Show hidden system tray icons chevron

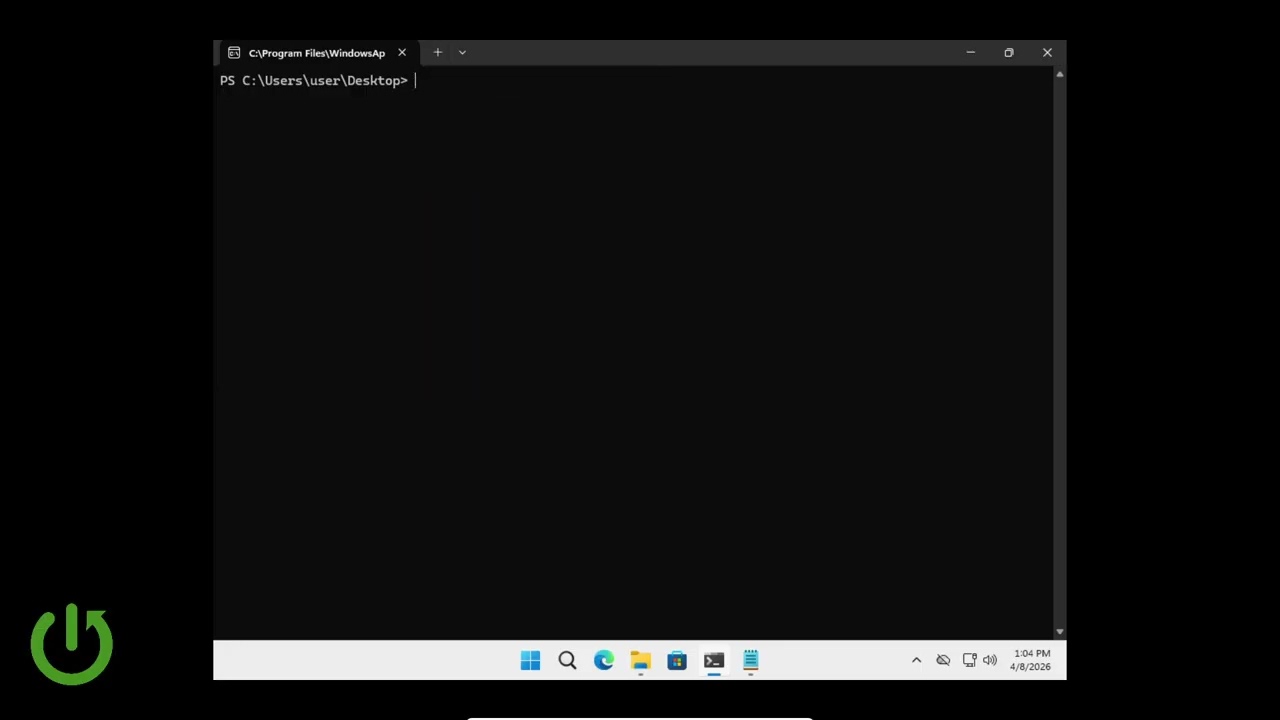[x=916, y=660]
